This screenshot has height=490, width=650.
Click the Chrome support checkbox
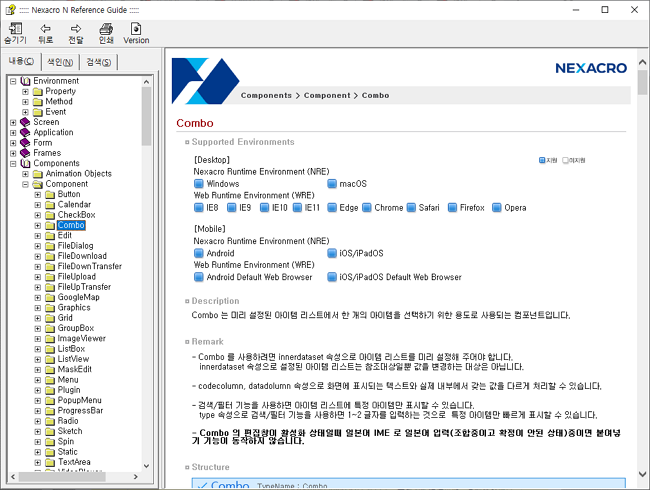tap(367, 208)
